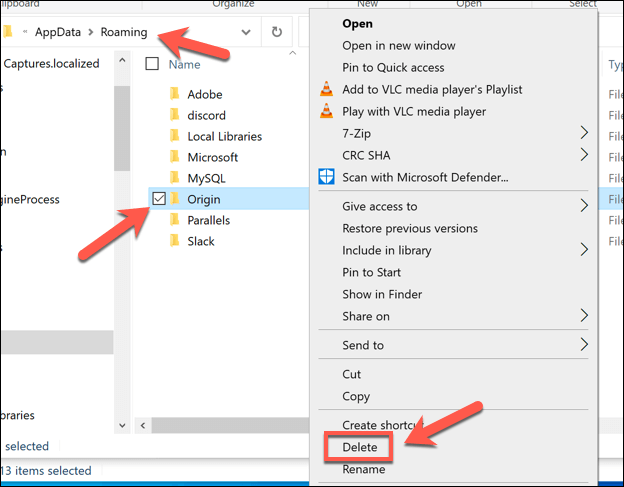Click the Microsoft Defender shield icon

326,177
